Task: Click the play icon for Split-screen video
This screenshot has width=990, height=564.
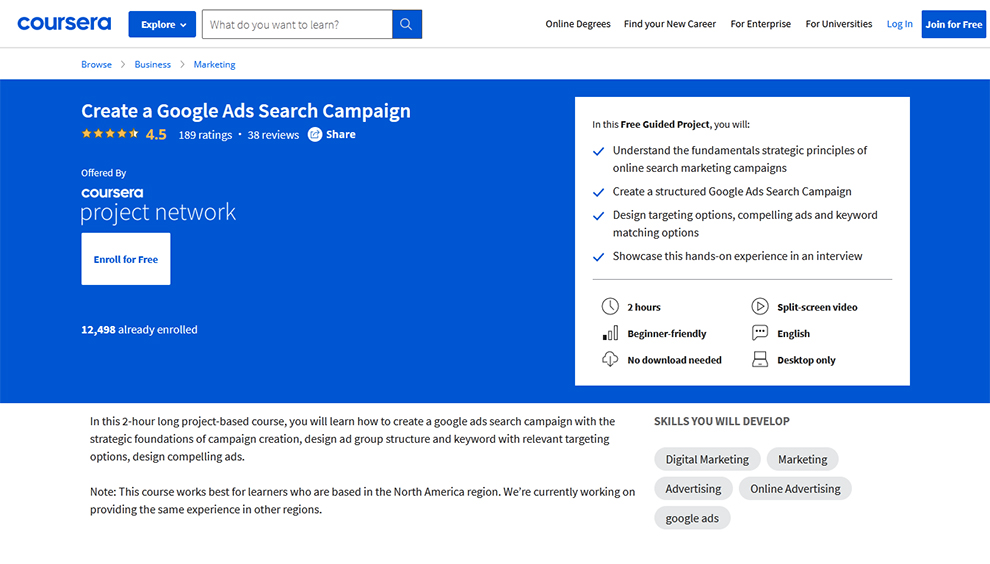Action: (760, 307)
